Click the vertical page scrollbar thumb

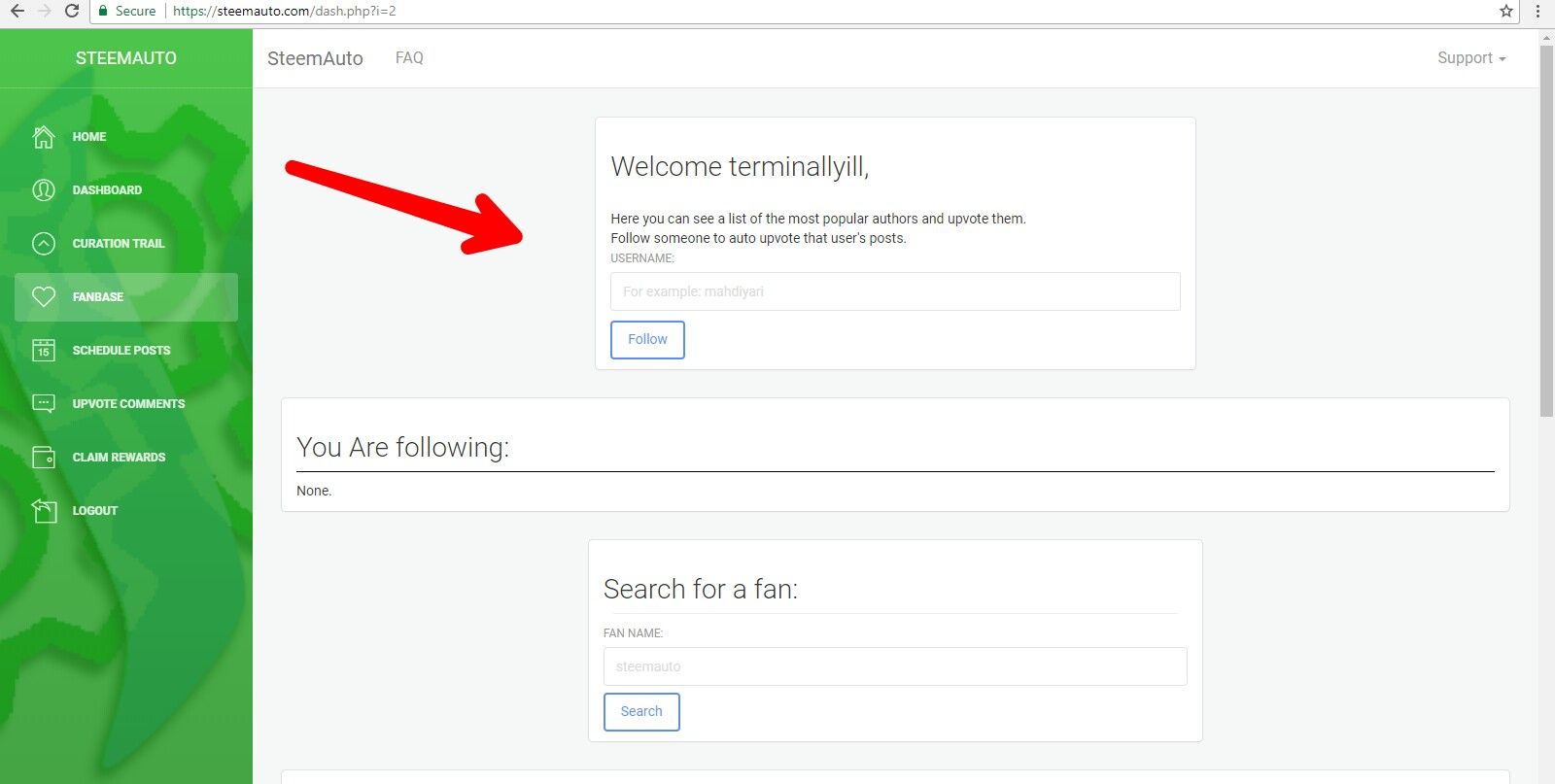pyautogui.click(x=1546, y=231)
